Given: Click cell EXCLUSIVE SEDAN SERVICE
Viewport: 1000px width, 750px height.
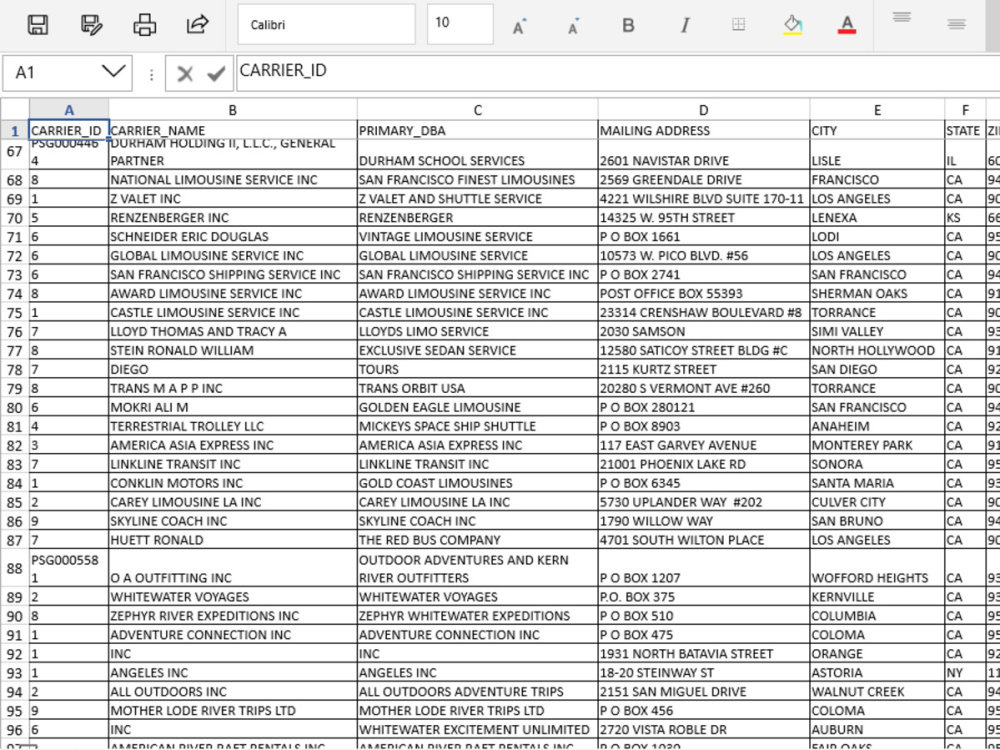Looking at the screenshot, I should point(478,350).
